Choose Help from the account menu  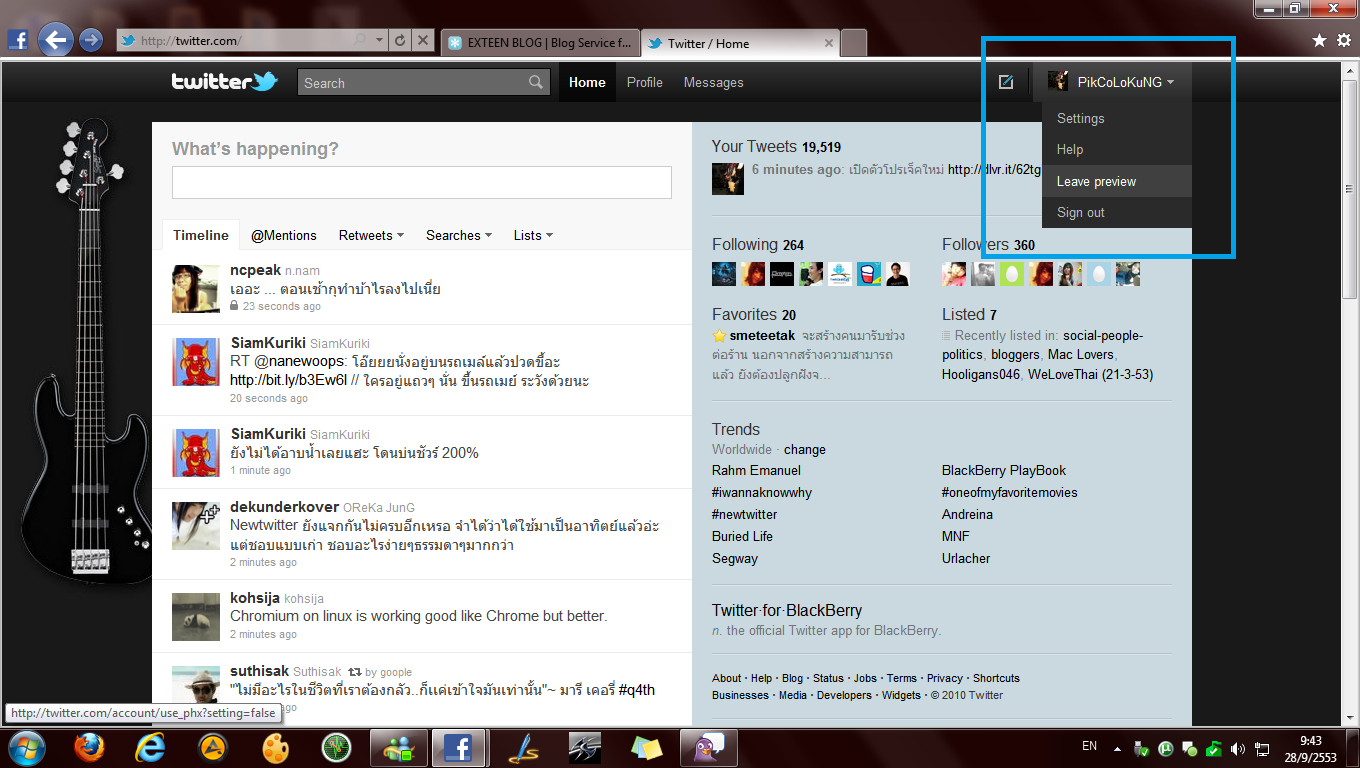[1070, 149]
